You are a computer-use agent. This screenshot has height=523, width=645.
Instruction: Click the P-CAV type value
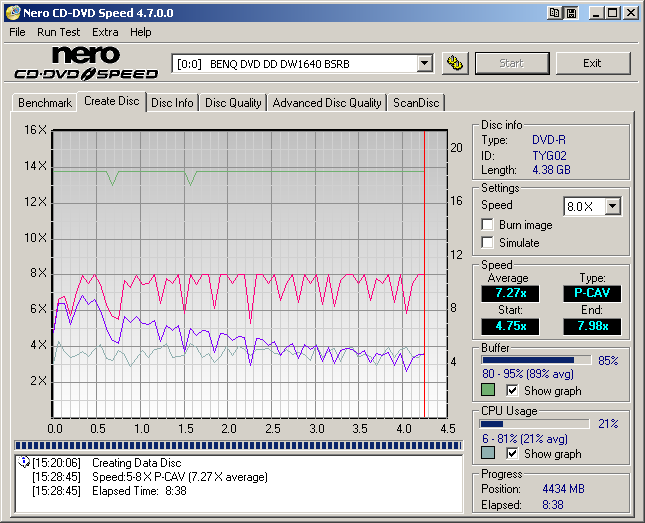(592, 293)
